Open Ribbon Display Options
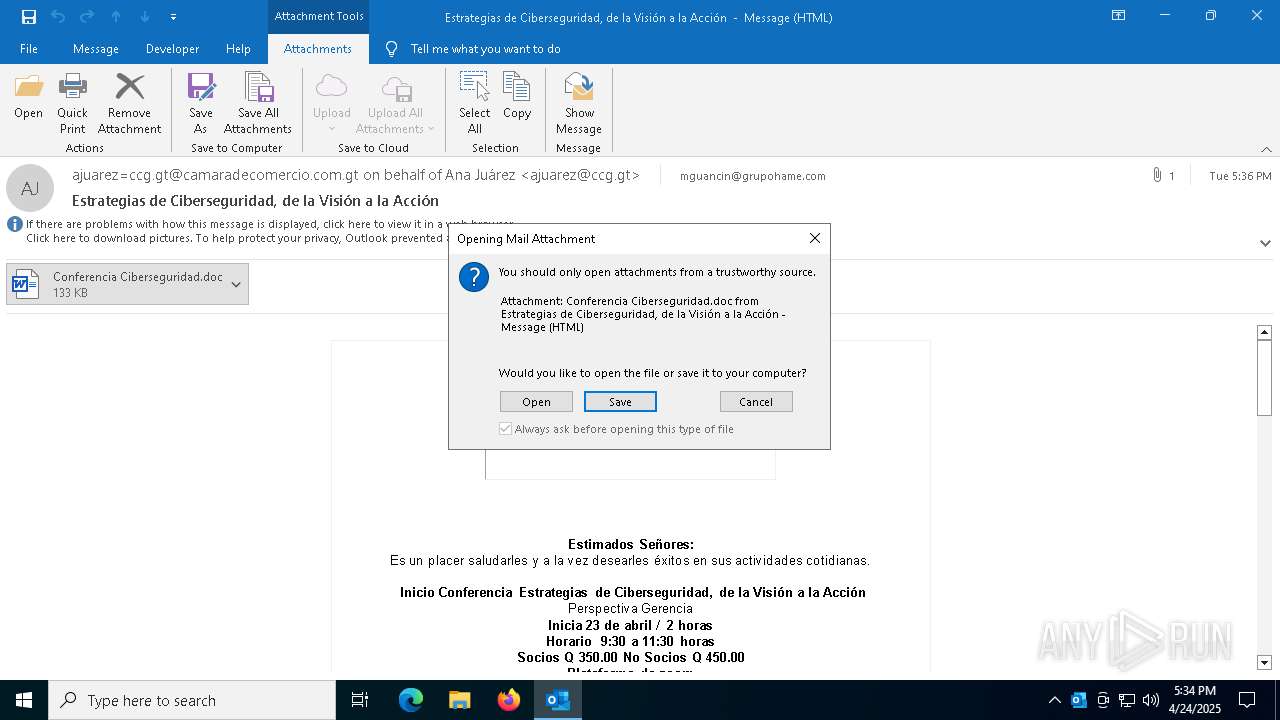This screenshot has width=1280, height=720. tap(1119, 16)
